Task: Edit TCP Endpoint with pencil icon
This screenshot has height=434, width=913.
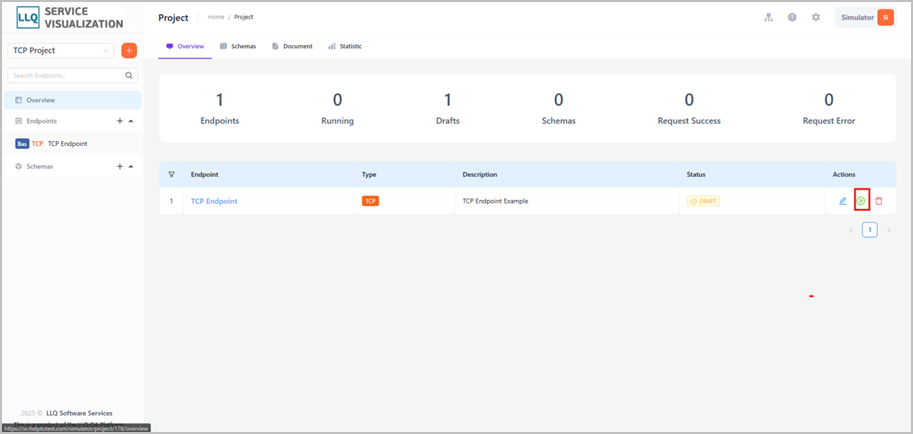Action: tap(842, 201)
